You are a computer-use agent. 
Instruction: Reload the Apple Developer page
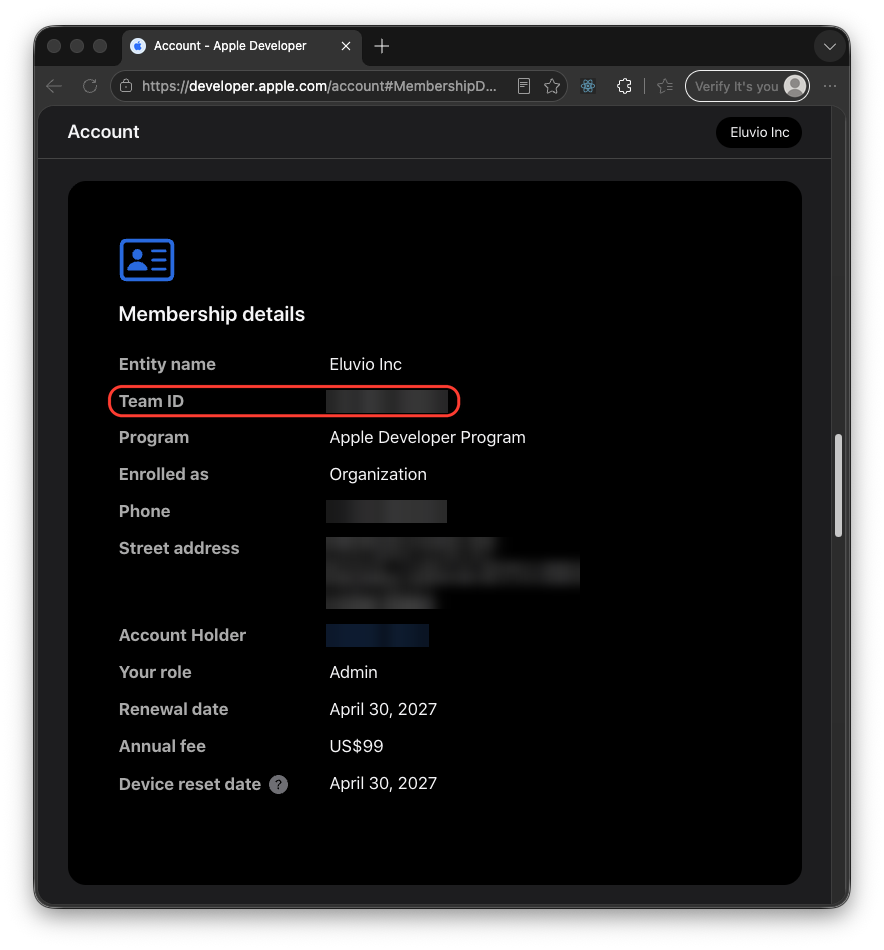(90, 86)
